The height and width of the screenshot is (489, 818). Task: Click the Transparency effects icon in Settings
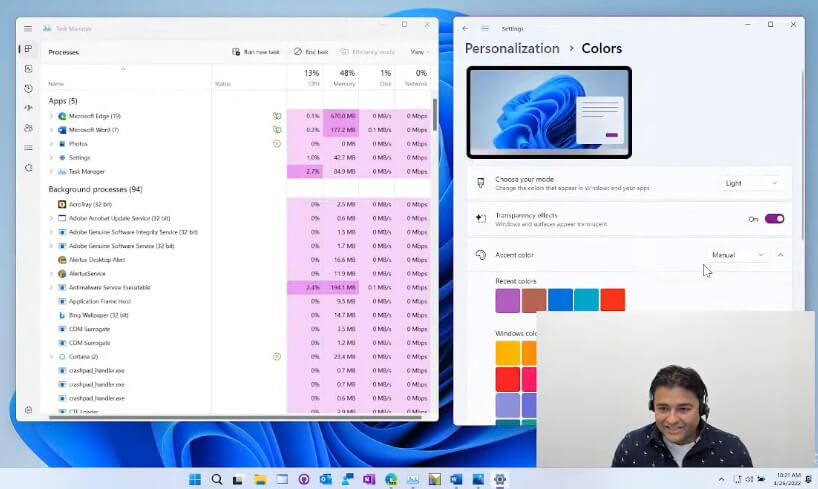pyautogui.click(x=481, y=219)
